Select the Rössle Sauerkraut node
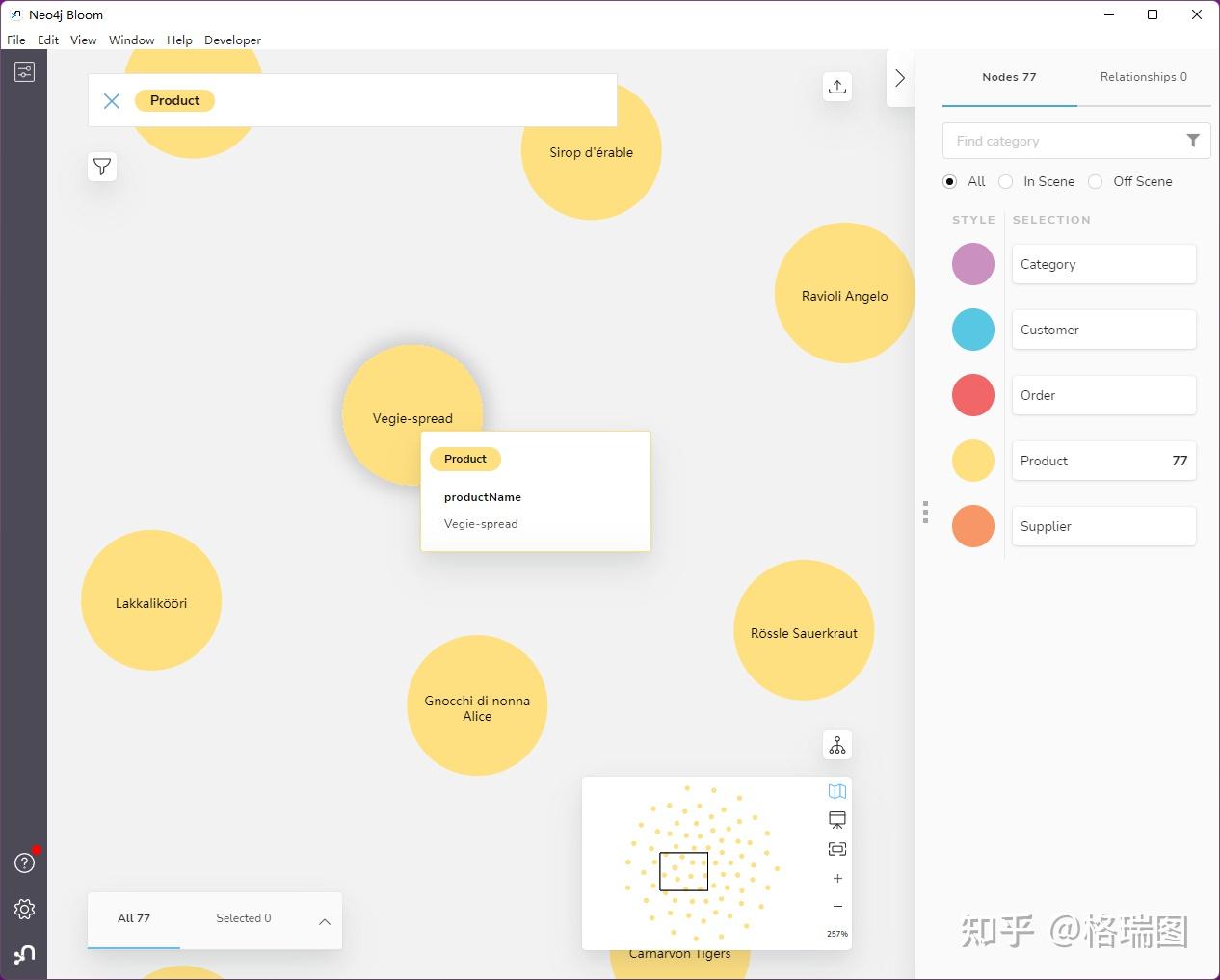The image size is (1220, 980). [x=804, y=630]
